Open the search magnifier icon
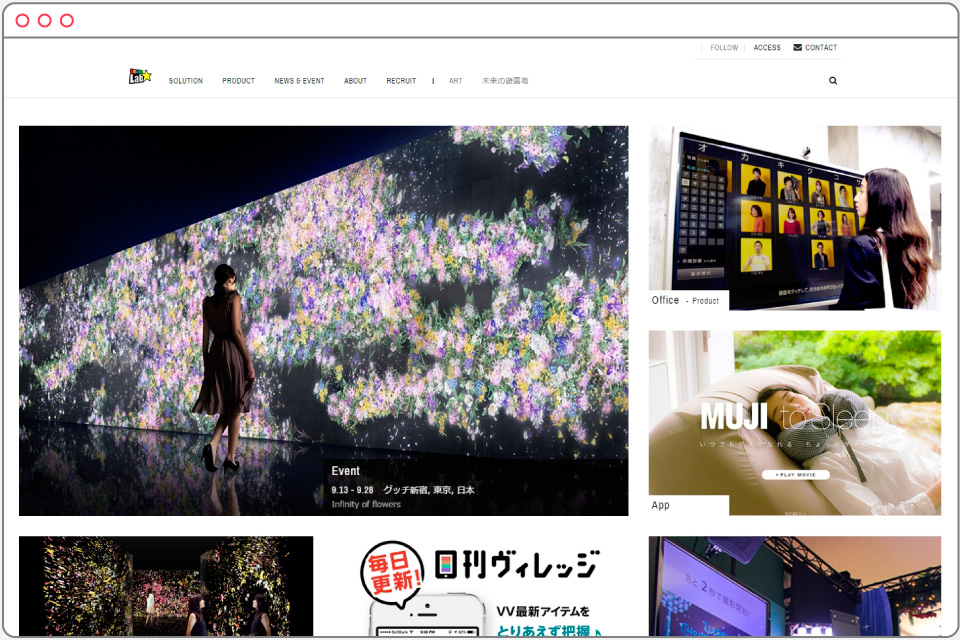This screenshot has height=640, width=960. coord(833,80)
